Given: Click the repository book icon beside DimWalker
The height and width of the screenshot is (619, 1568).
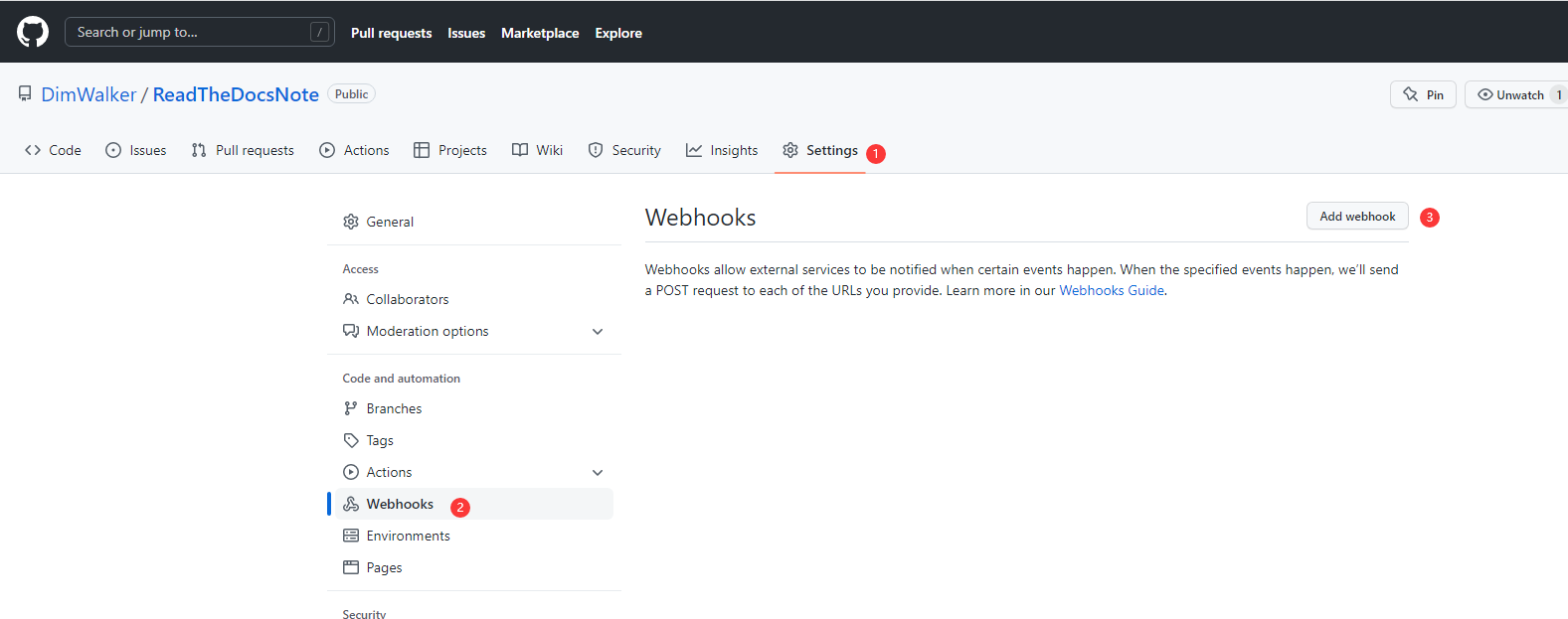Looking at the screenshot, I should tap(25, 94).
